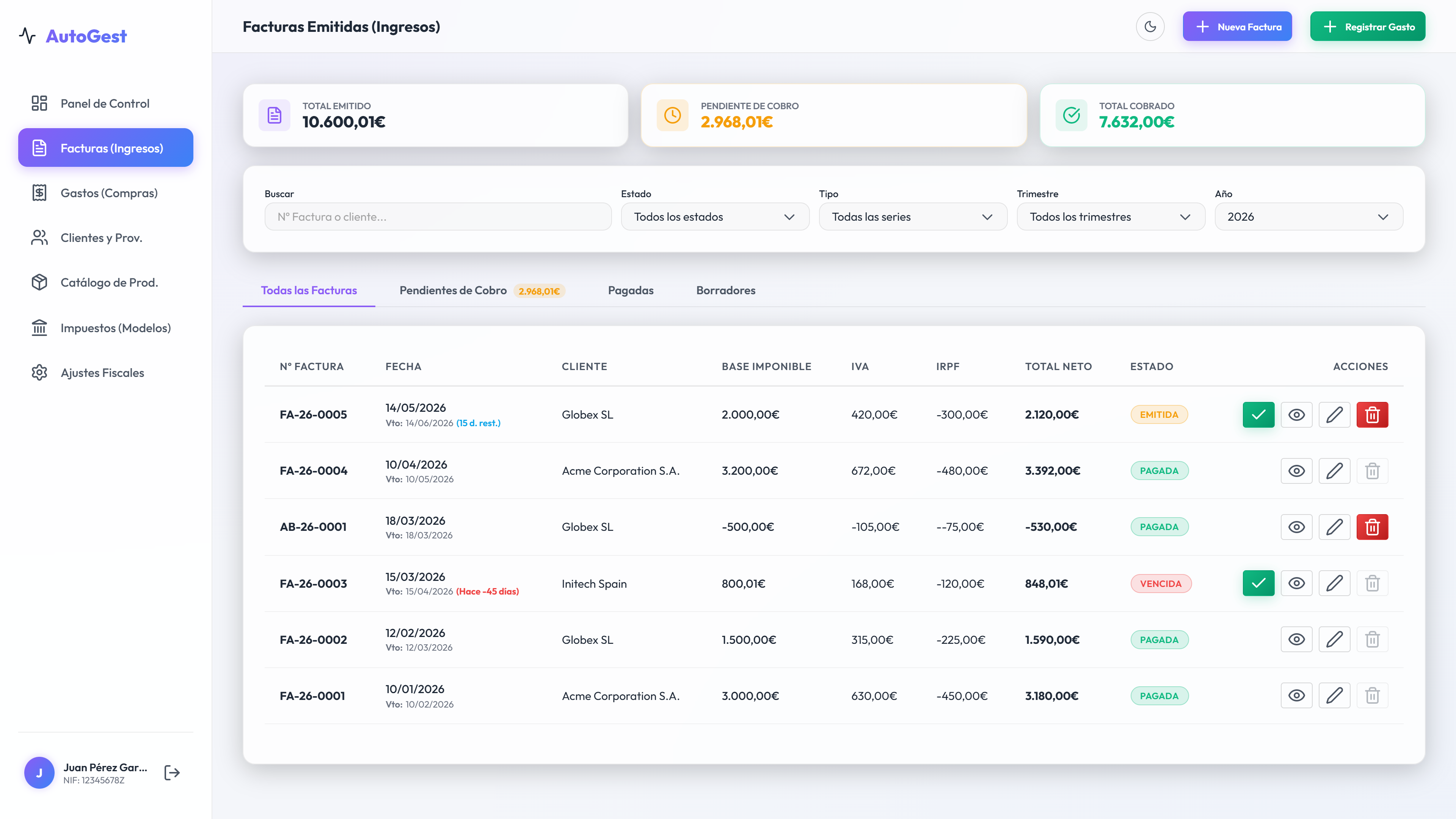Open Panel de Control in the sidebar
This screenshot has width=1456, height=819.
[x=106, y=104]
